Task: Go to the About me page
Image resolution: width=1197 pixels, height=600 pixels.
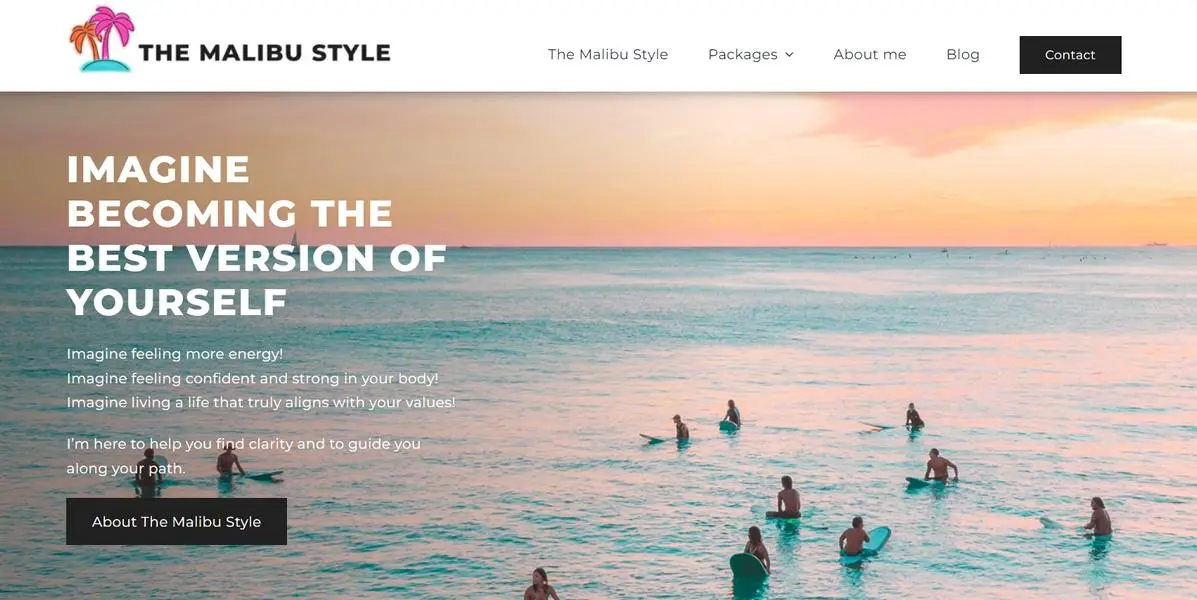Action: 870,54
